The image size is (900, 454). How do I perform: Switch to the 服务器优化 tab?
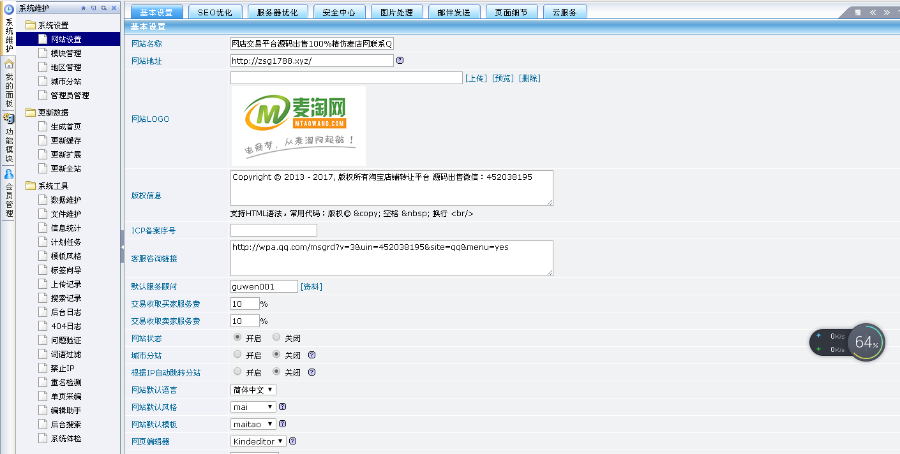point(278,12)
